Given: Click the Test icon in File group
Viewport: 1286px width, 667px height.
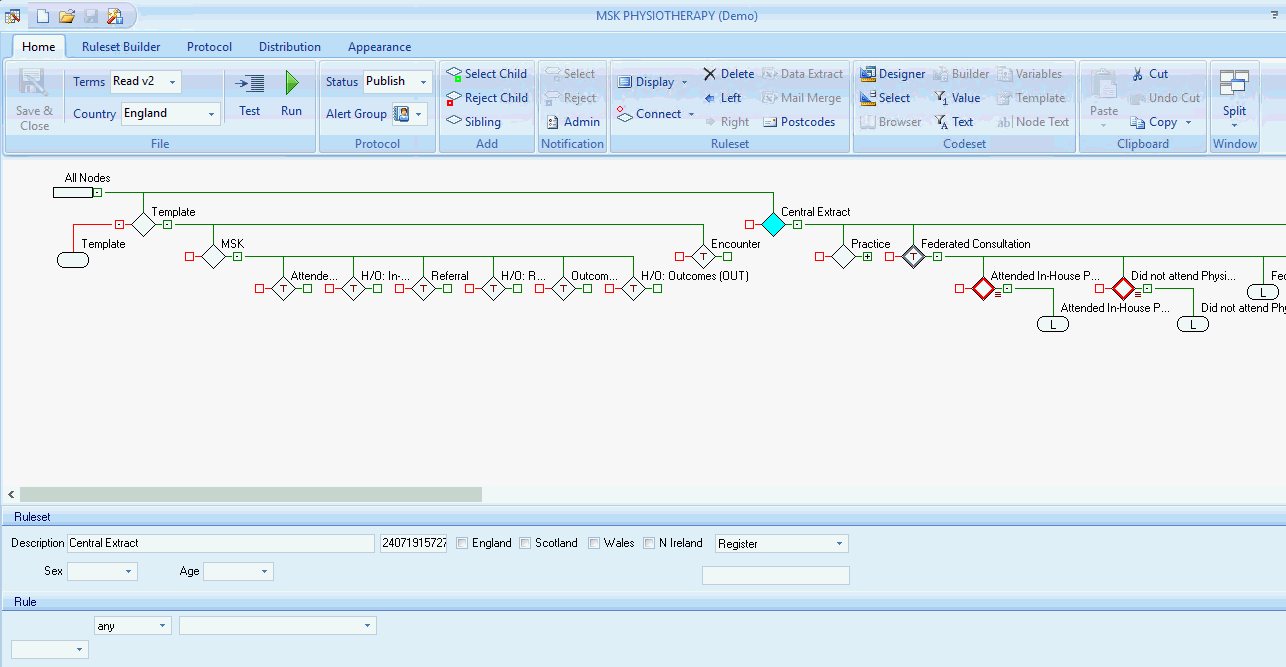Looking at the screenshot, I should tap(250, 84).
